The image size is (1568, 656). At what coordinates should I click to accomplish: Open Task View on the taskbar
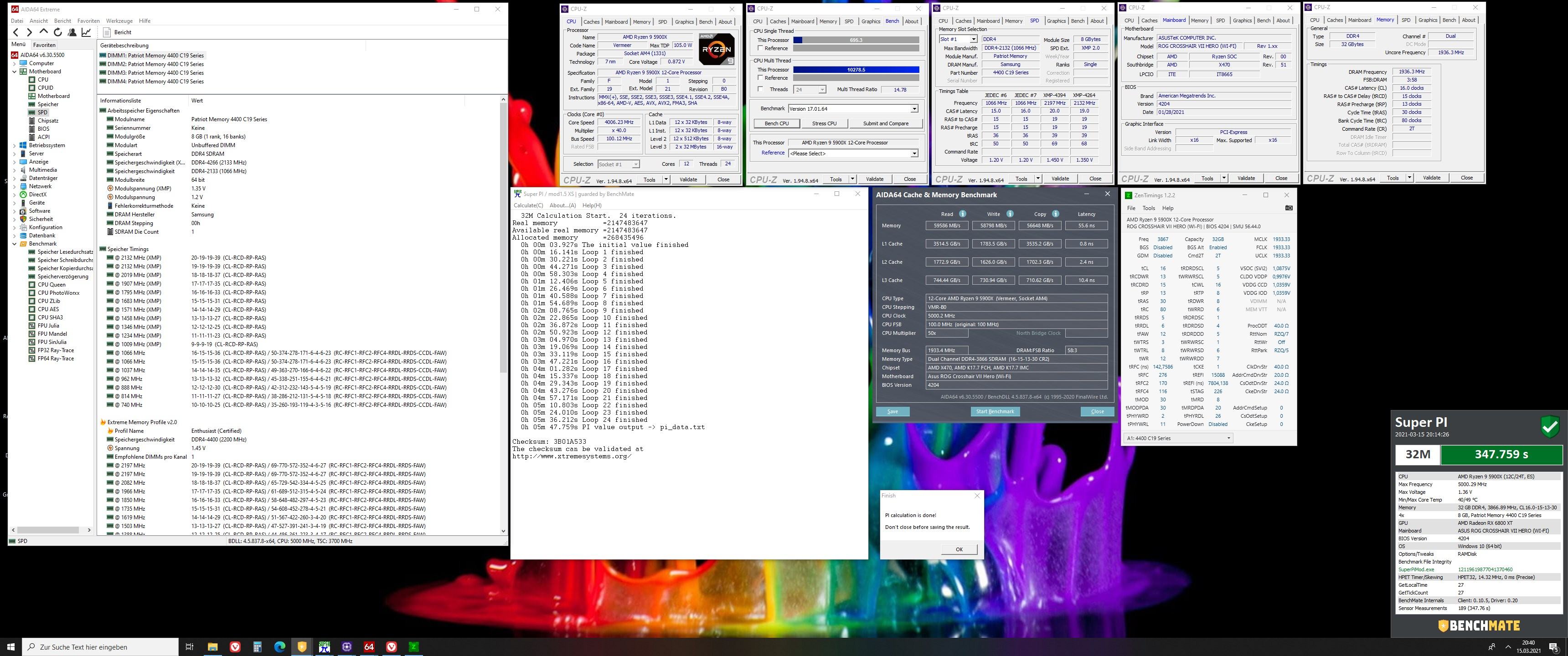pyautogui.click(x=189, y=647)
